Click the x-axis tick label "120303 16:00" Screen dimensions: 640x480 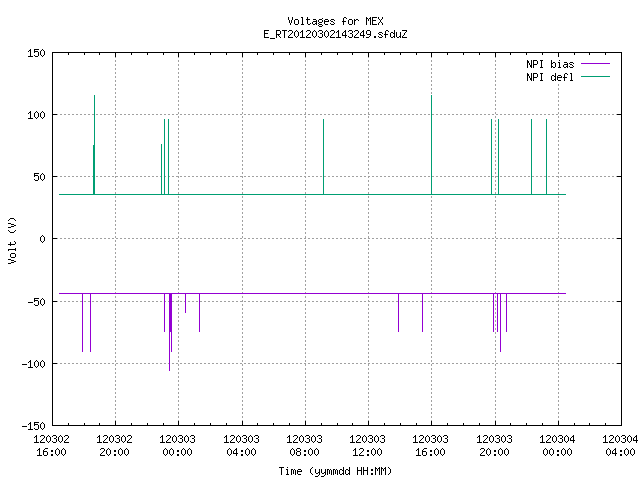[x=430, y=446]
